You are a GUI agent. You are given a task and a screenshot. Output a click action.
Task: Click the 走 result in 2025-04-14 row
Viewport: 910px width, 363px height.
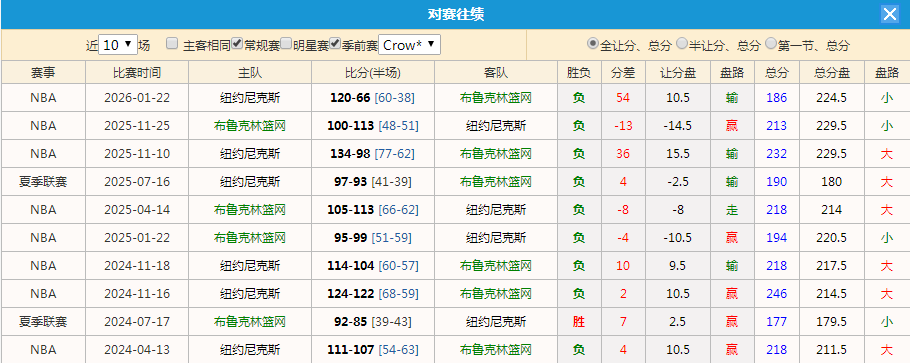coord(732,210)
